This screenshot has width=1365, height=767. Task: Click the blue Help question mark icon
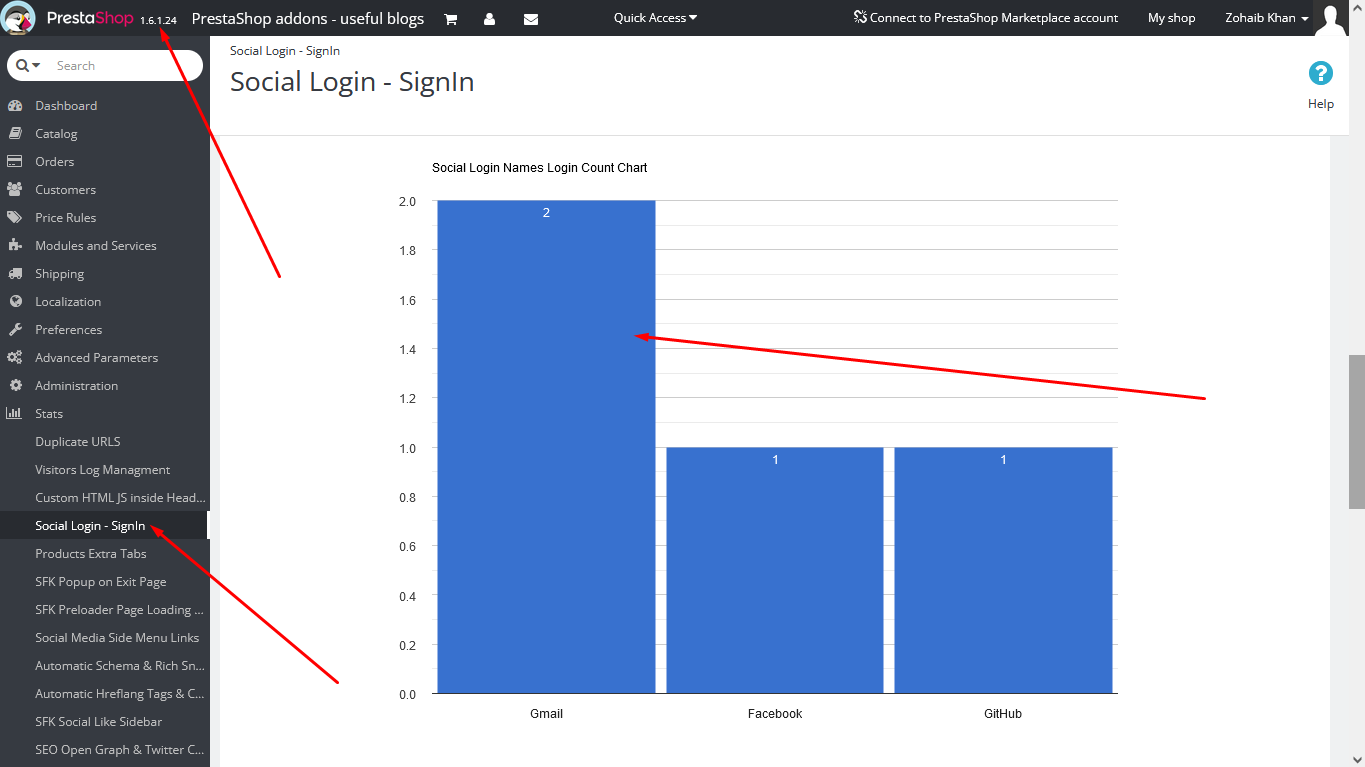(1321, 73)
